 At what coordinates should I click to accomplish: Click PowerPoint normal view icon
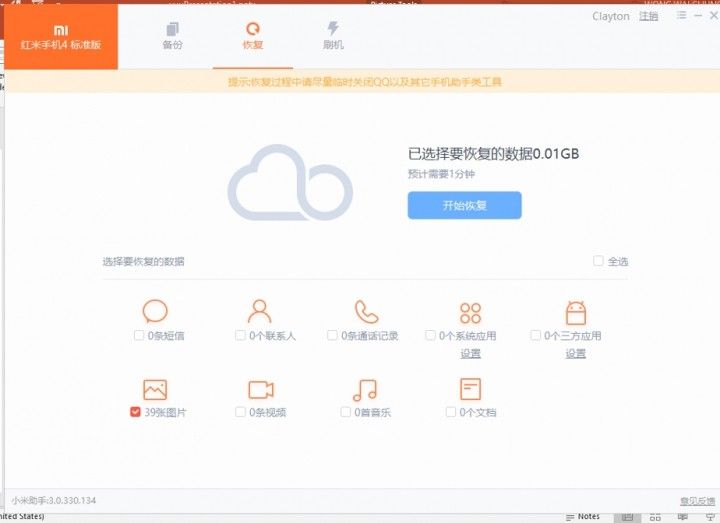coord(627,517)
